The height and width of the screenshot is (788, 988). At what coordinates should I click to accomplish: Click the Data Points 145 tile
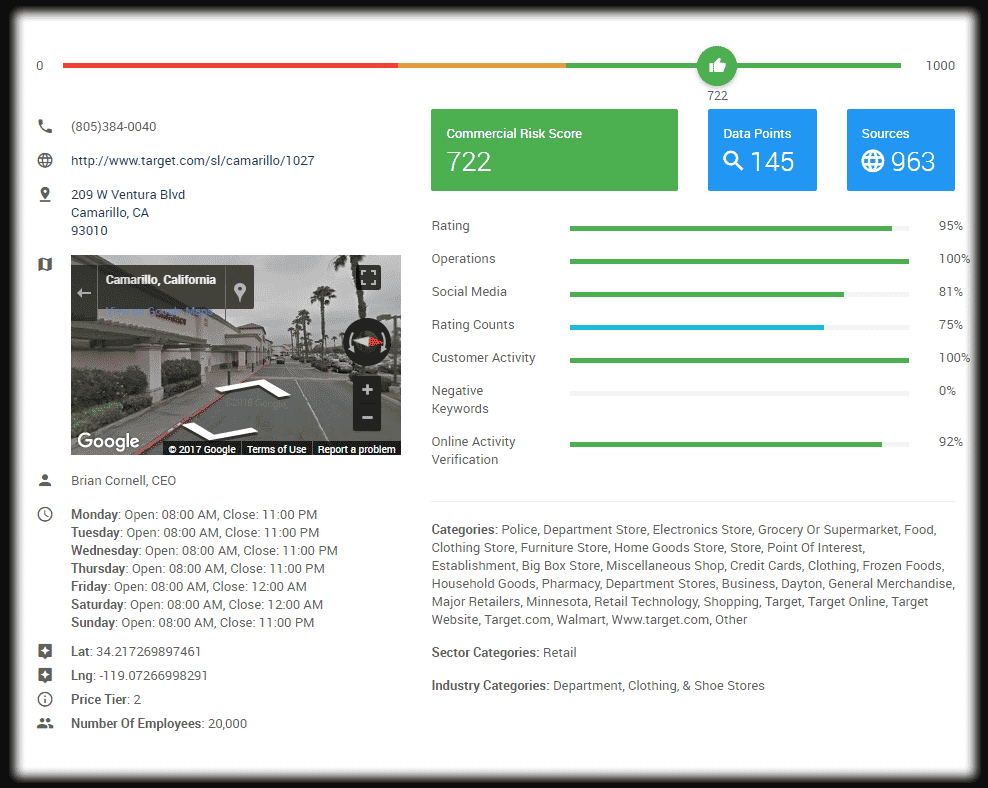pyautogui.click(x=762, y=150)
